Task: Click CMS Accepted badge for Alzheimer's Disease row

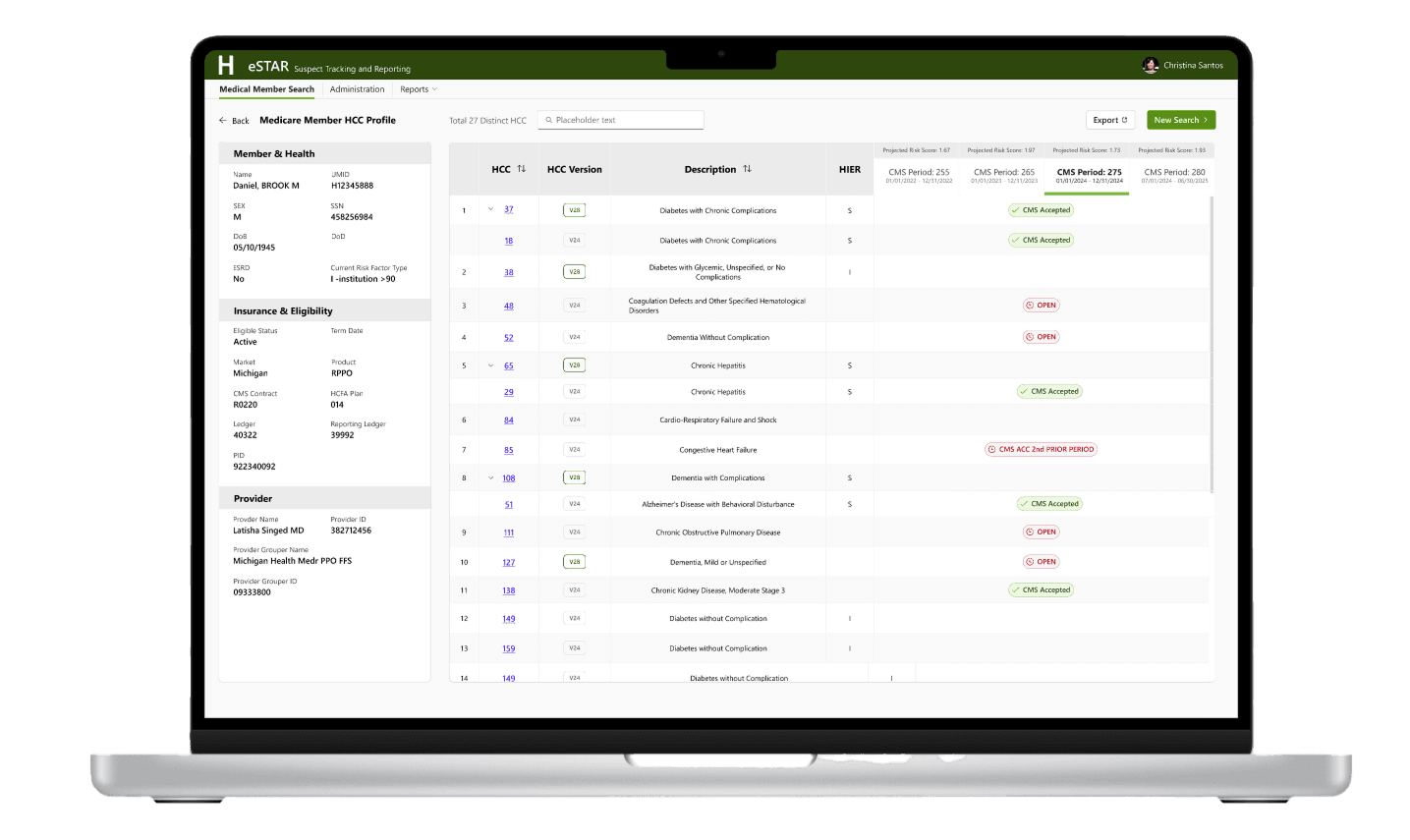Action: click(x=1049, y=504)
